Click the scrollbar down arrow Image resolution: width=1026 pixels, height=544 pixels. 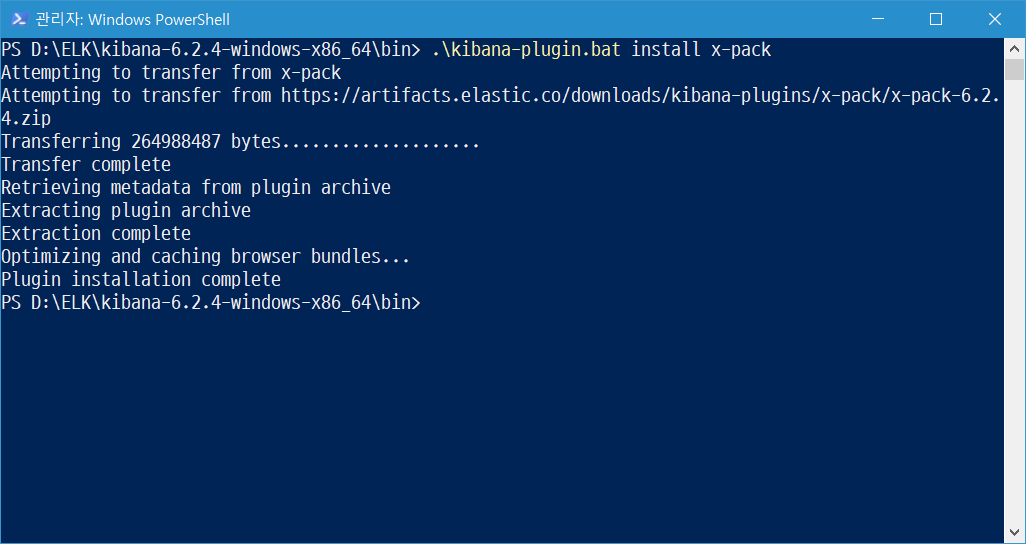point(1015,534)
